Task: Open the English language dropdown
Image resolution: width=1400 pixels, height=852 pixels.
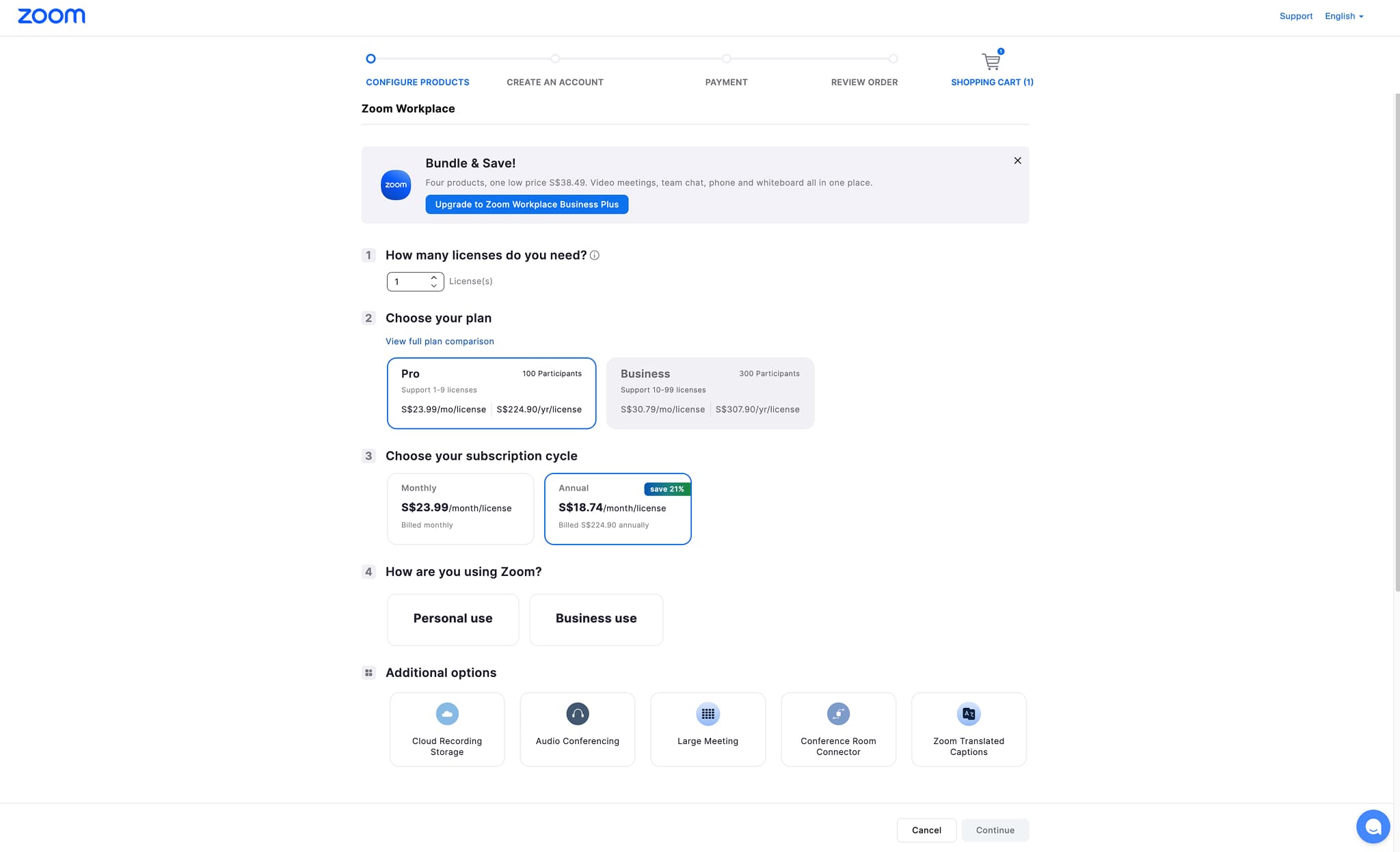Action: [1343, 16]
